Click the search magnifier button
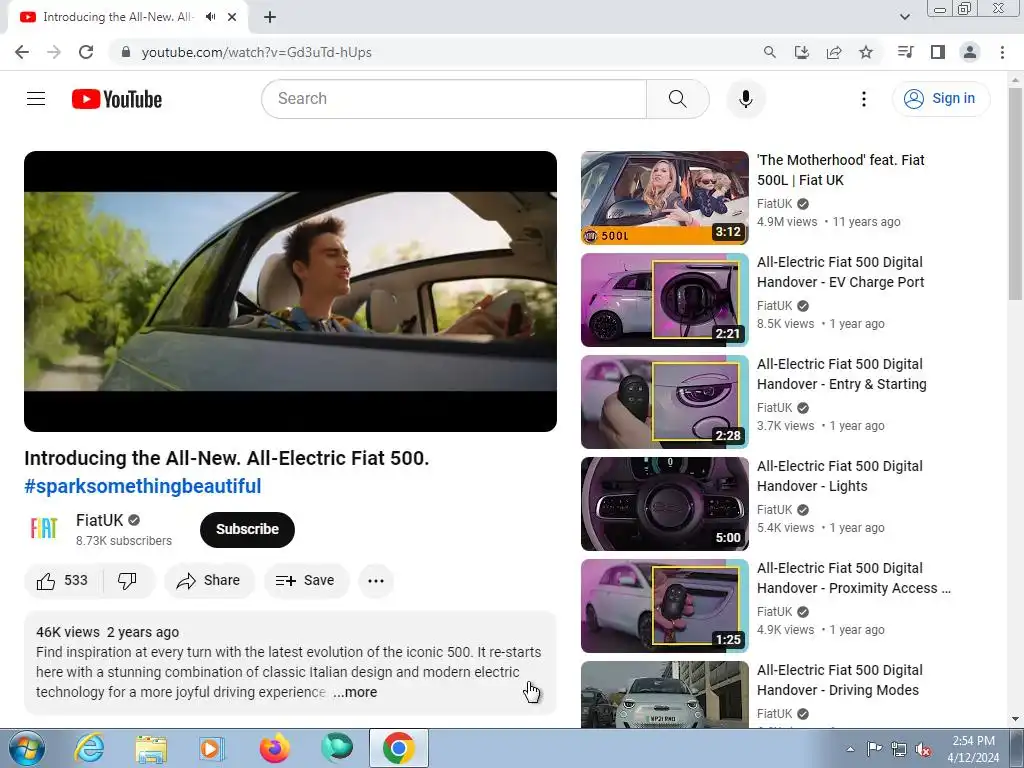Screen dimensions: 1024x768 coord(677,99)
